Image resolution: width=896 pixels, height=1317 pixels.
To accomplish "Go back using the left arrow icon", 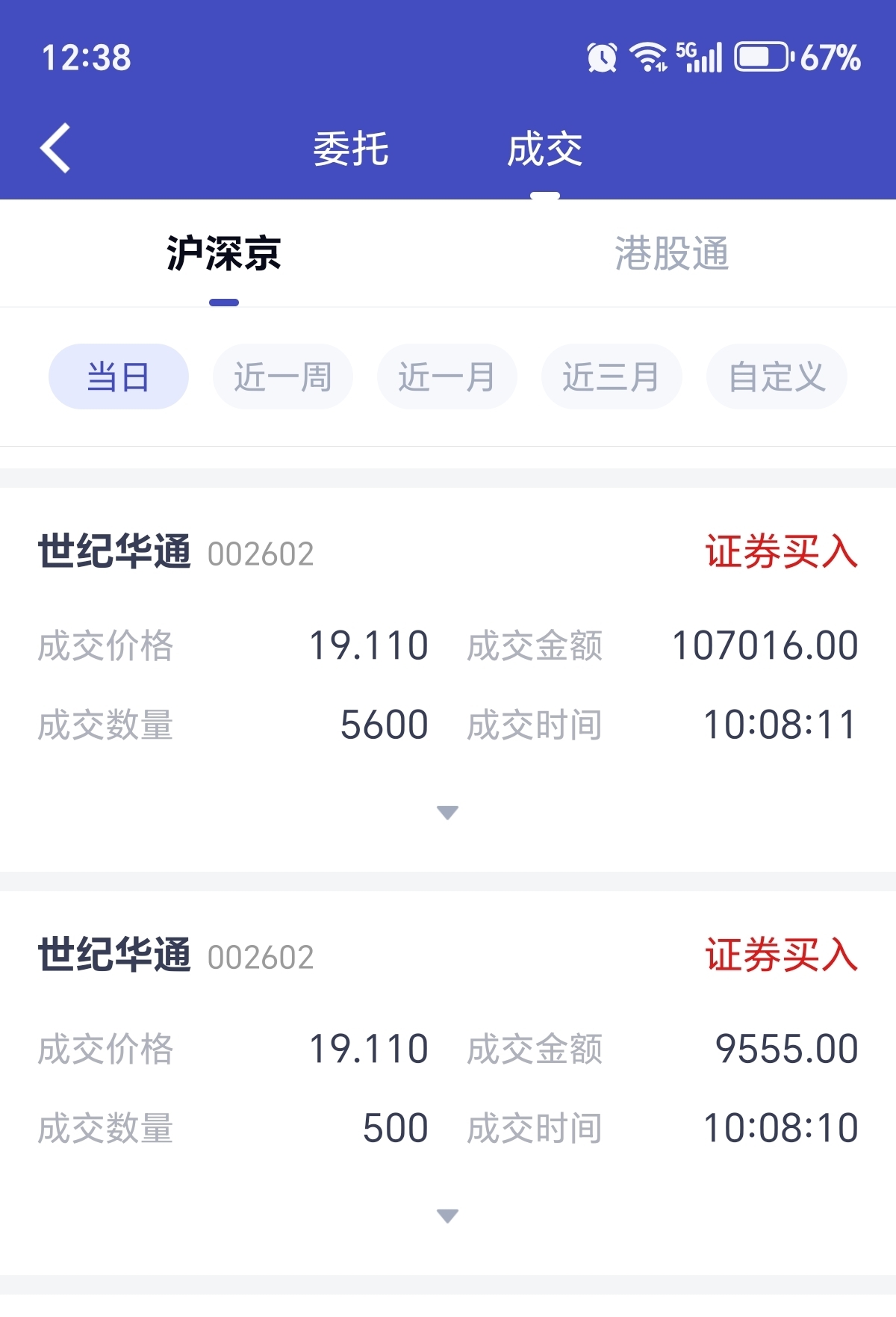I will 55,148.
